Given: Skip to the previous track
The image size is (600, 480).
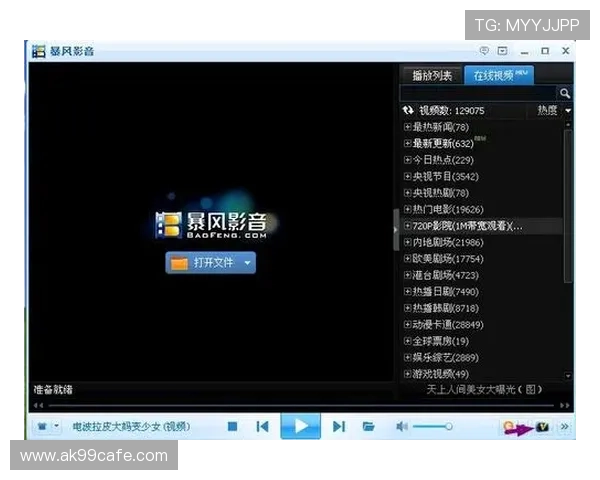Looking at the screenshot, I should point(262,426).
